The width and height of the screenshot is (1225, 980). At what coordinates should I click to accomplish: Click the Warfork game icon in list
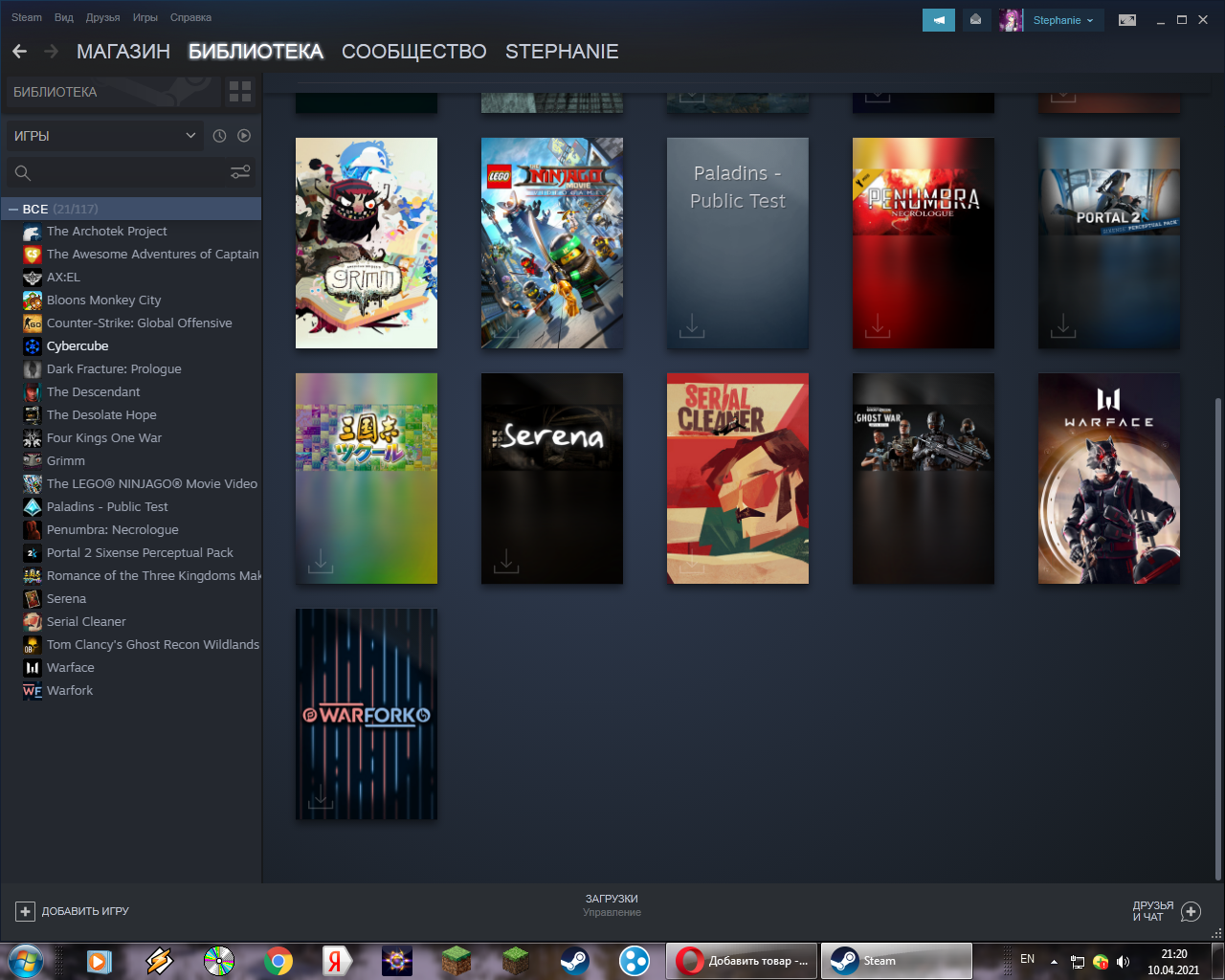[x=33, y=691]
